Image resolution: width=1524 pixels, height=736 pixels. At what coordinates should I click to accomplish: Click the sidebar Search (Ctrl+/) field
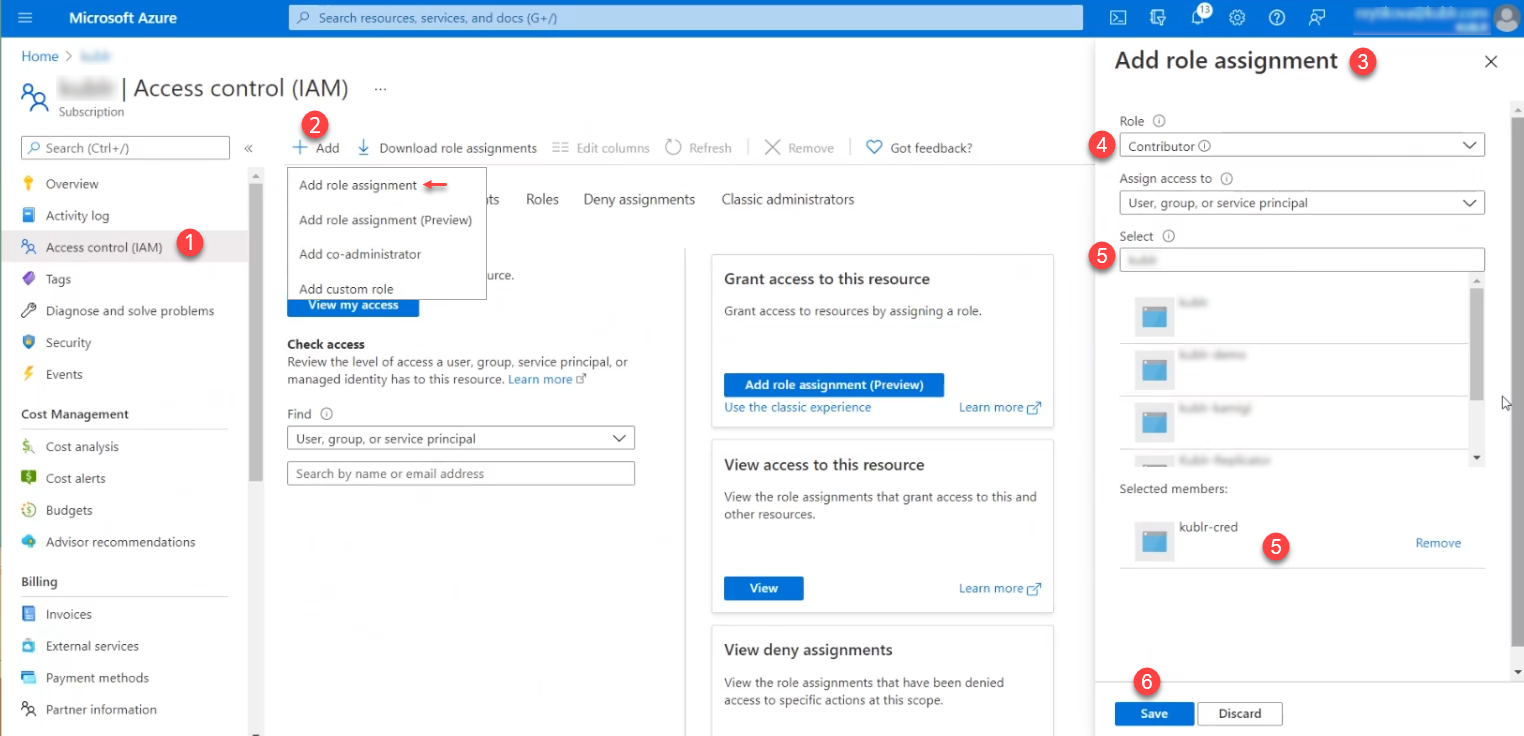pyautogui.click(x=126, y=148)
